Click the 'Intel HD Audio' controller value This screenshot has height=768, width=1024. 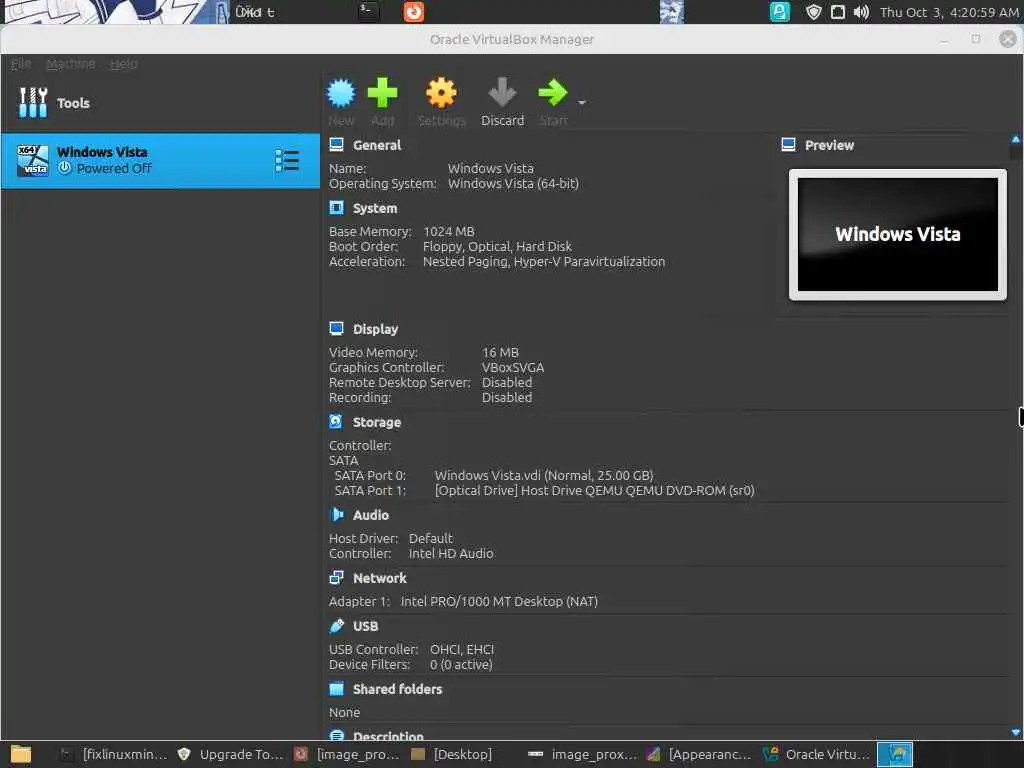(x=451, y=554)
